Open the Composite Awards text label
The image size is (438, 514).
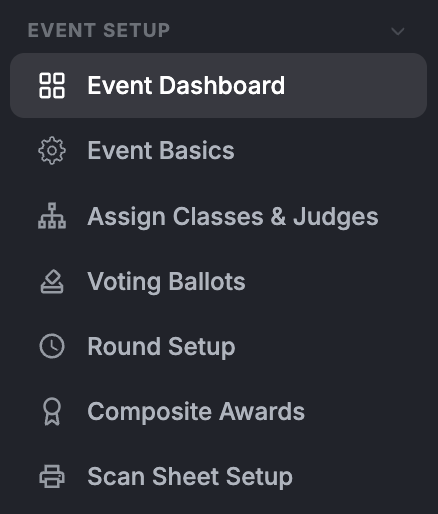196,412
